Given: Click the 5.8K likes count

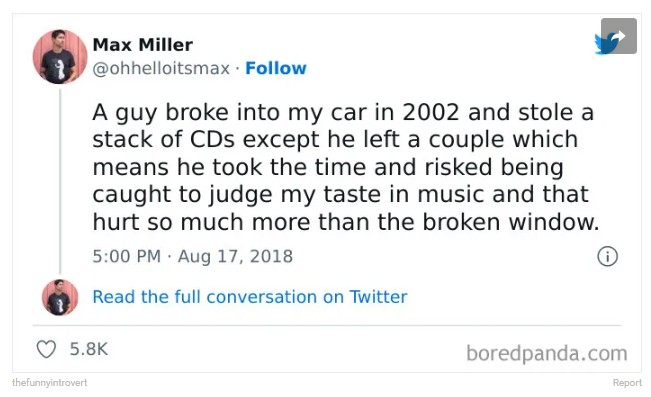Looking at the screenshot, I should pos(89,349).
